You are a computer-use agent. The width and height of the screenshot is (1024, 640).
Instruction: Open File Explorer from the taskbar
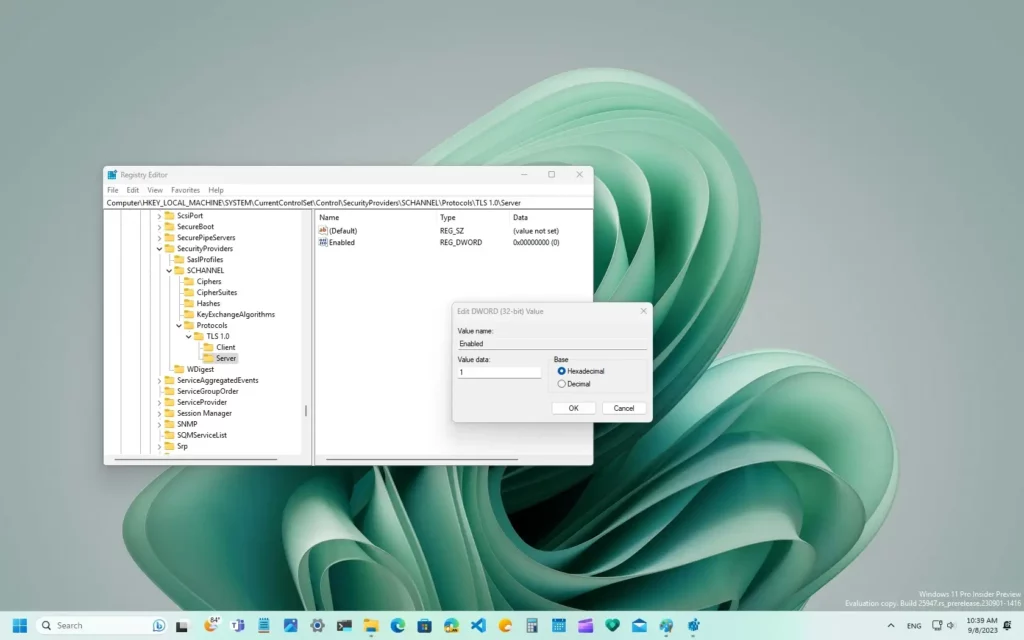coord(371,626)
